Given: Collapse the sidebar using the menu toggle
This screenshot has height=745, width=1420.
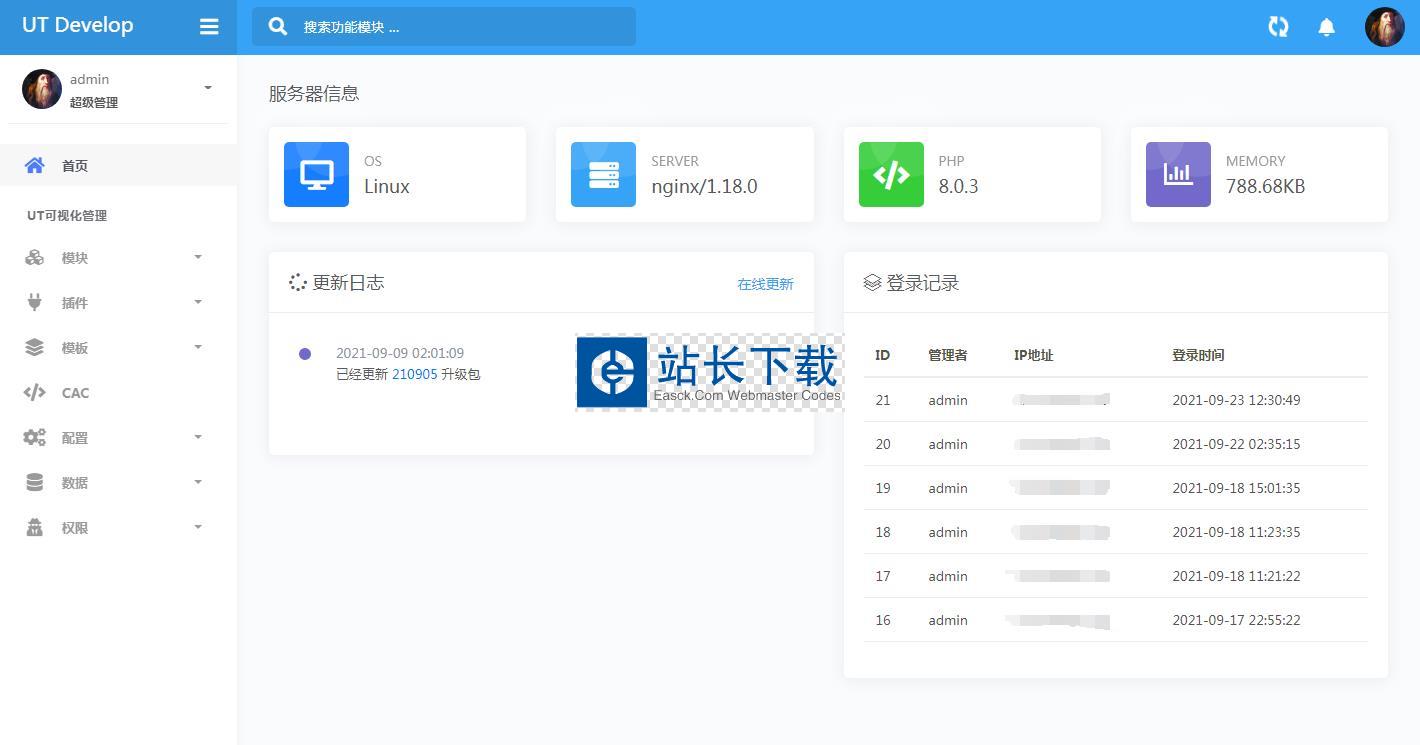Looking at the screenshot, I should [x=209, y=27].
